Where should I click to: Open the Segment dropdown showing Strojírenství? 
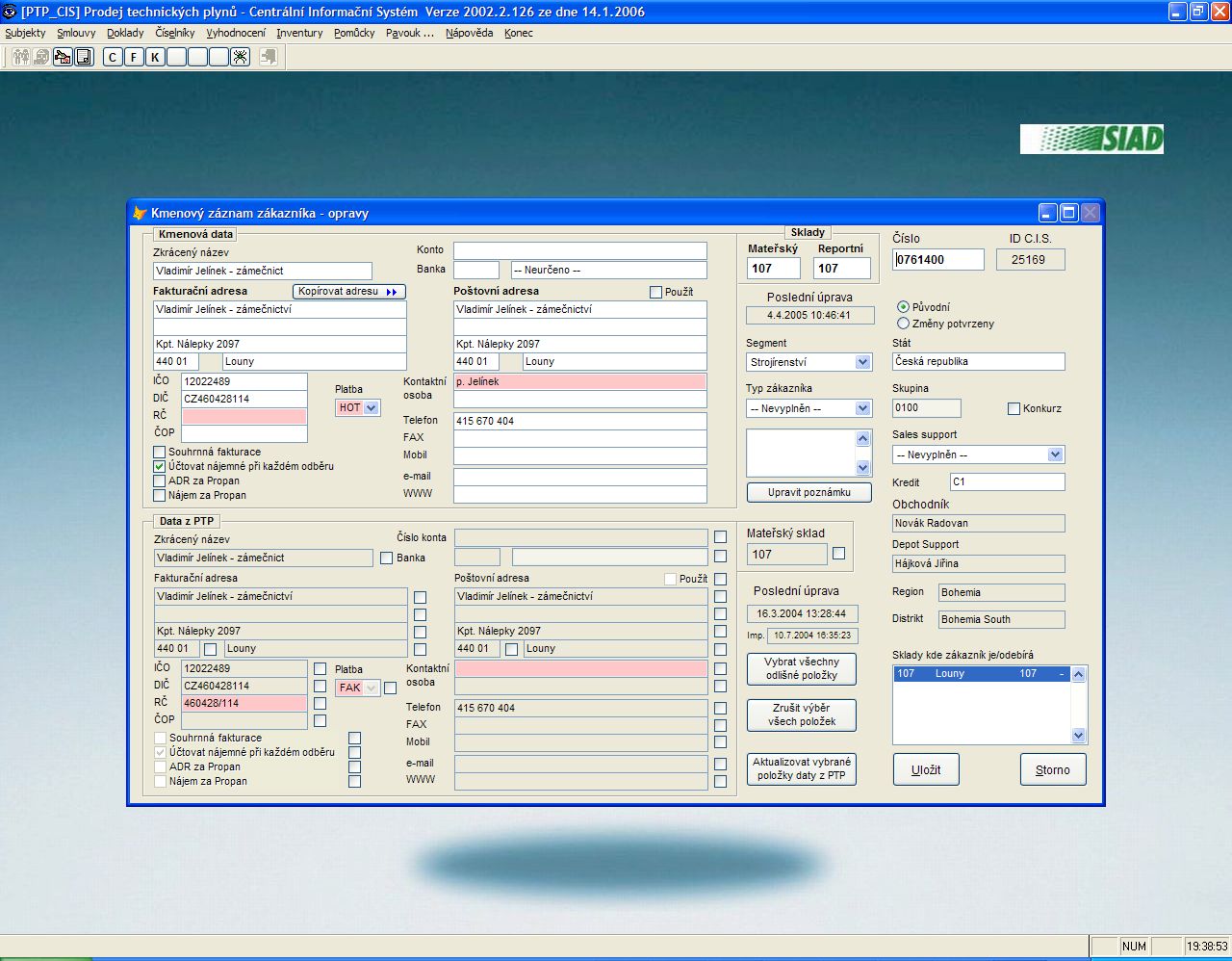tap(862, 362)
